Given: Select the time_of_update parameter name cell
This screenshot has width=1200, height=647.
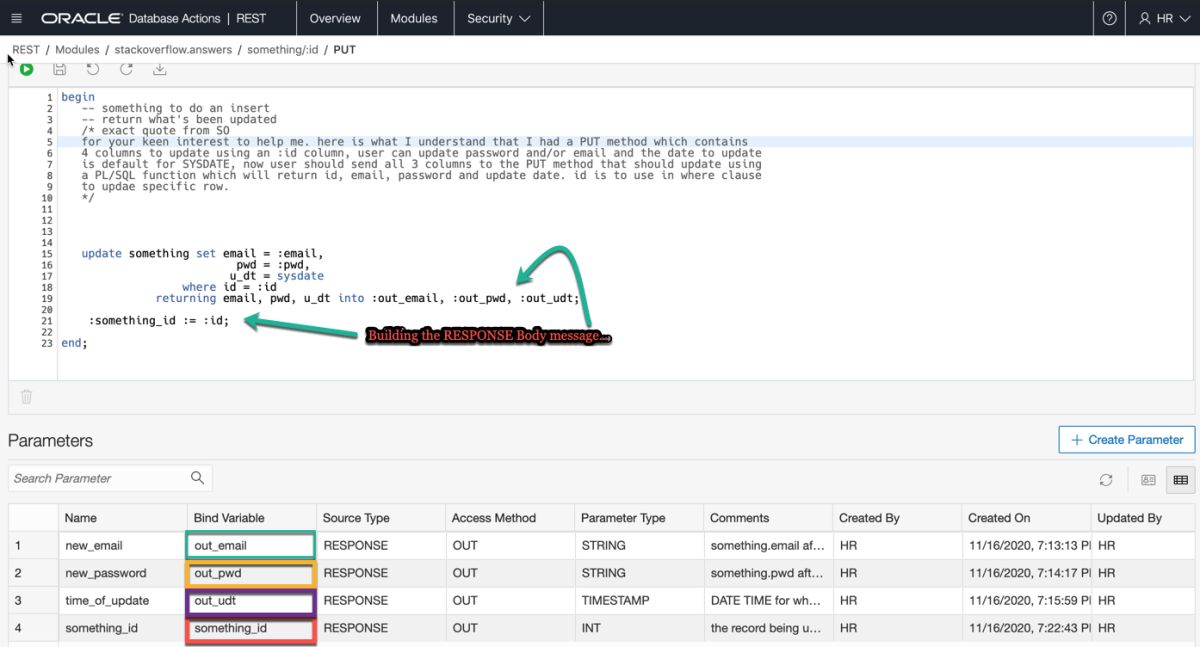Looking at the screenshot, I should coord(122,601).
